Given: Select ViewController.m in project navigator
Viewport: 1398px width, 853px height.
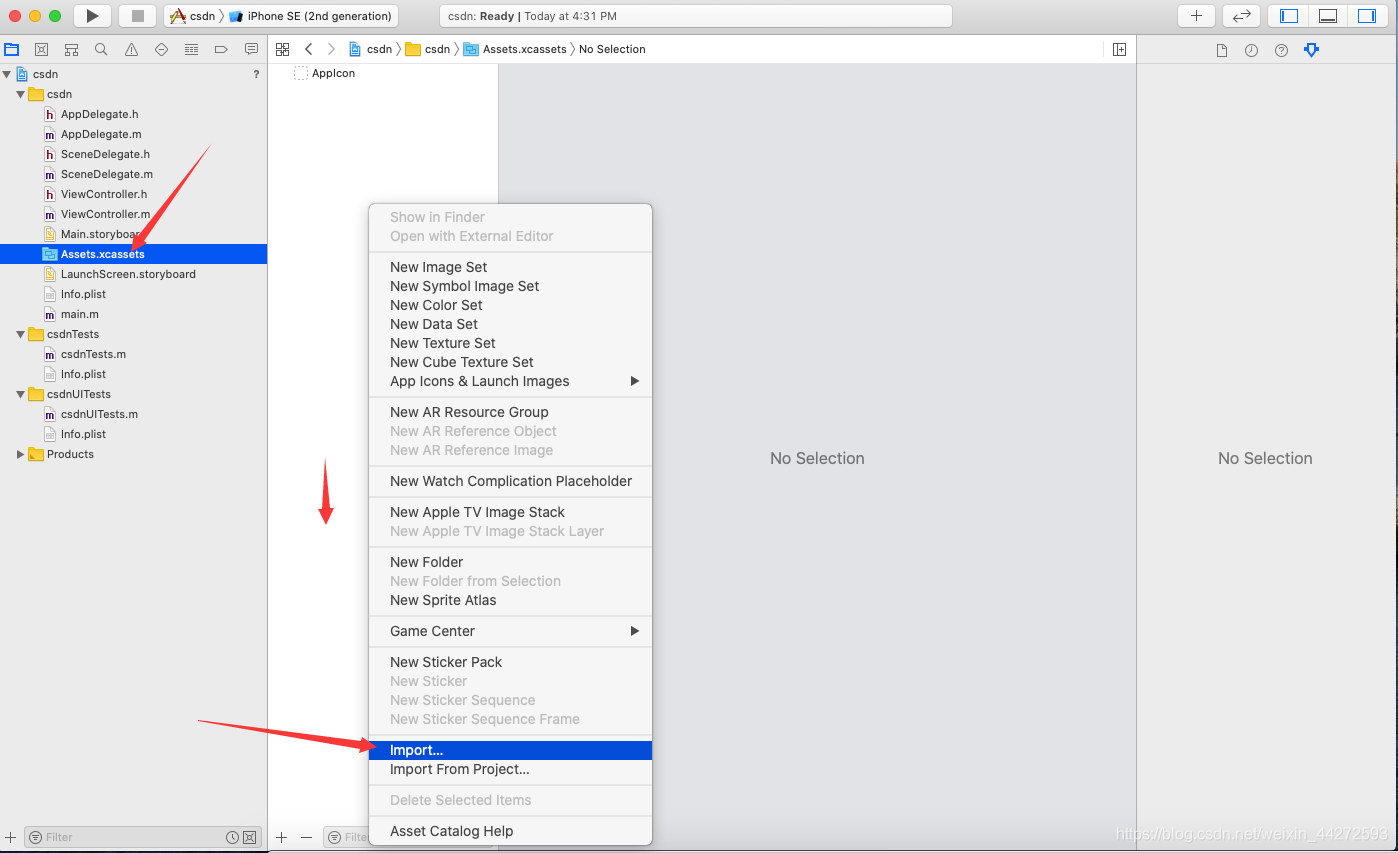Looking at the screenshot, I should pyautogui.click(x=105, y=214).
